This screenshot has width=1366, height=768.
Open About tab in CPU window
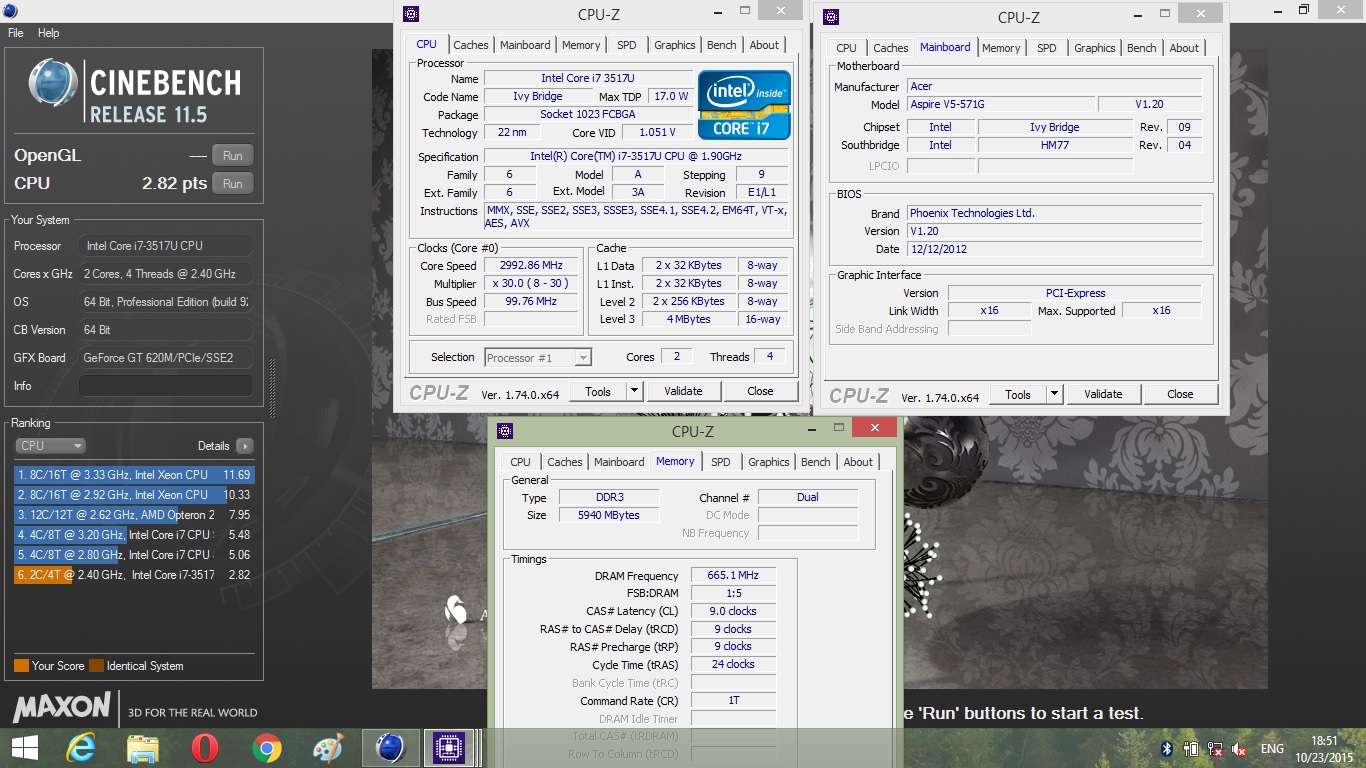tap(764, 45)
